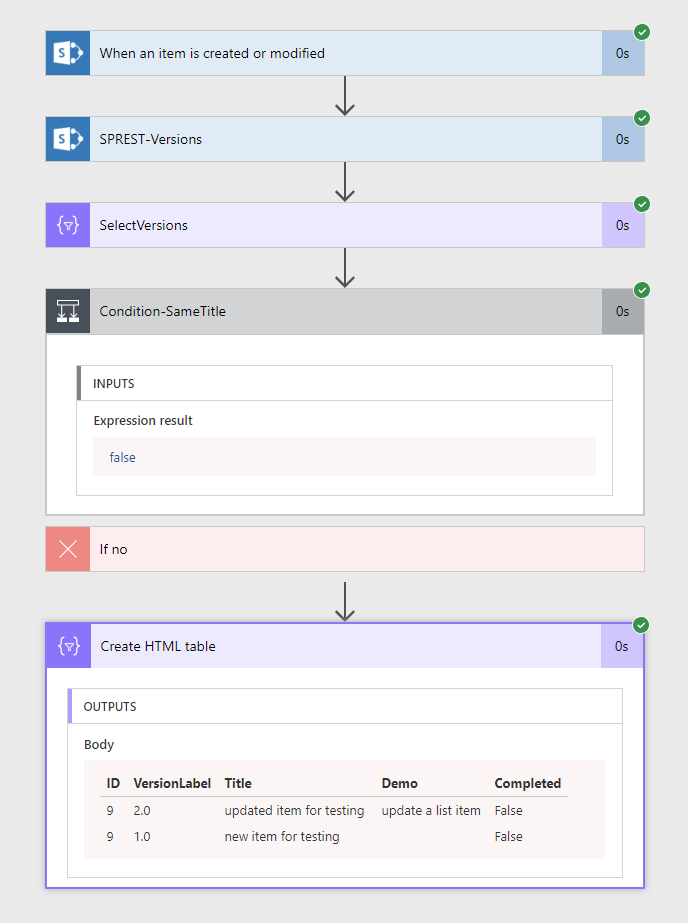Collapse the Condition-SameTitle header title

click(x=163, y=311)
